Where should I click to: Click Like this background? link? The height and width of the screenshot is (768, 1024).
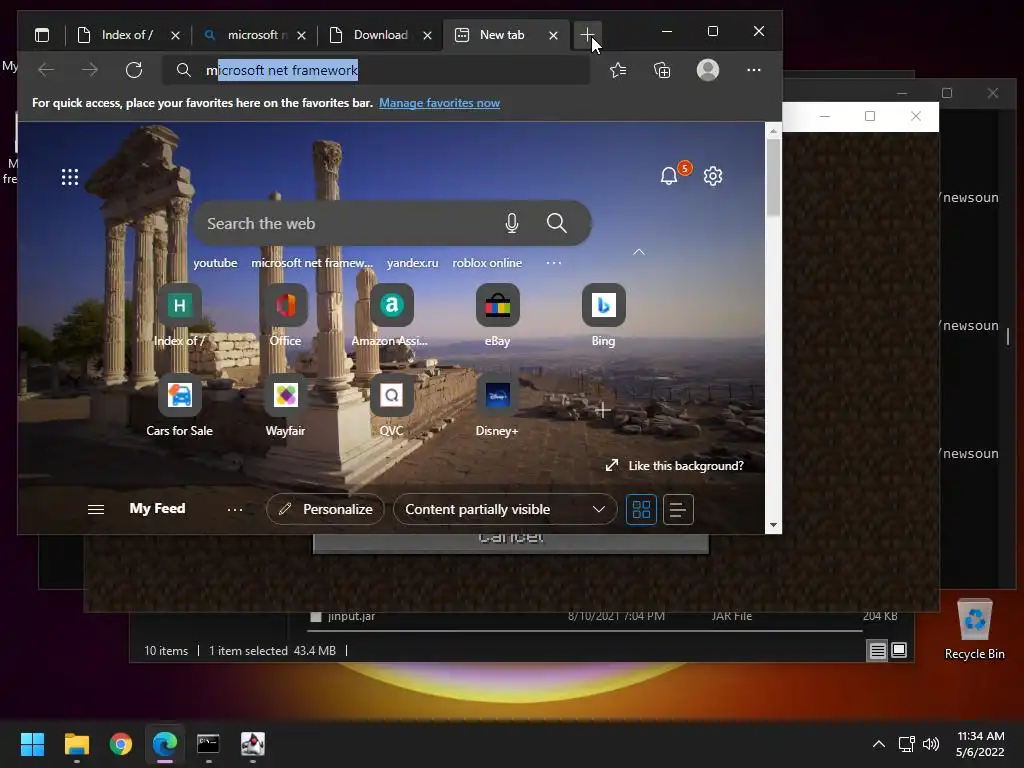coord(675,466)
